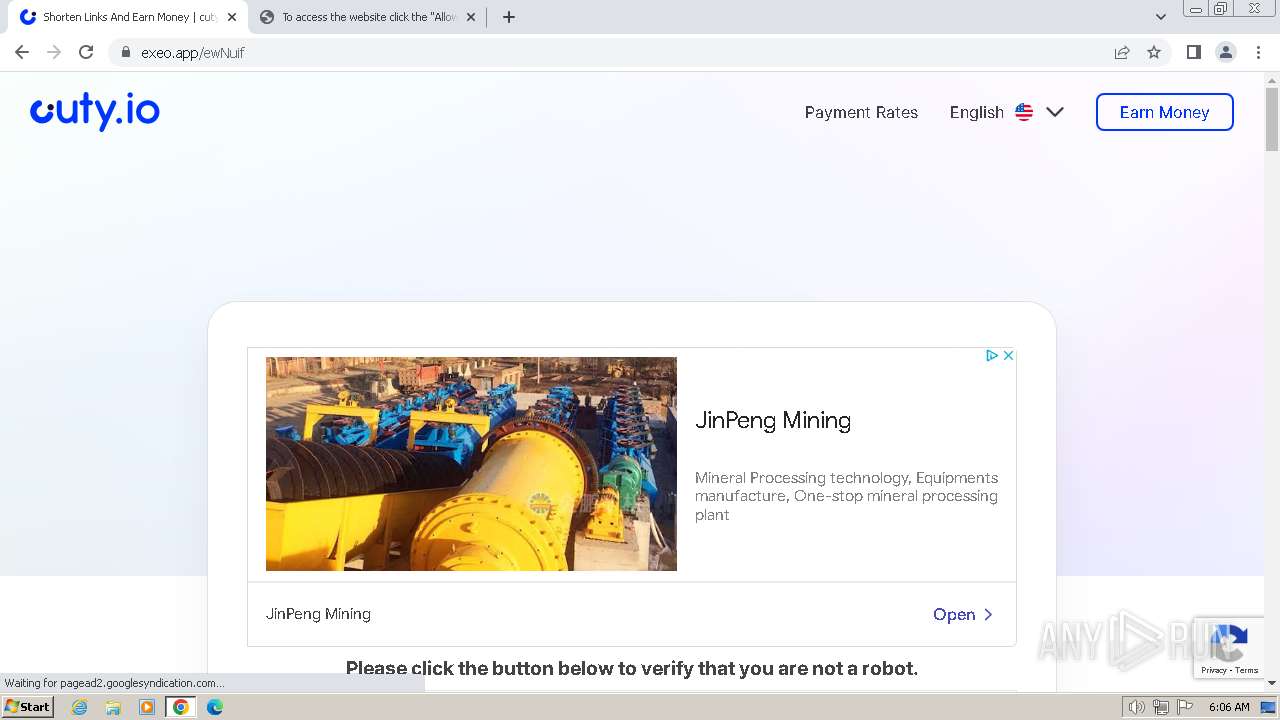Open the media player taskbar icon
The width and height of the screenshot is (1280, 720).
[x=147, y=707]
